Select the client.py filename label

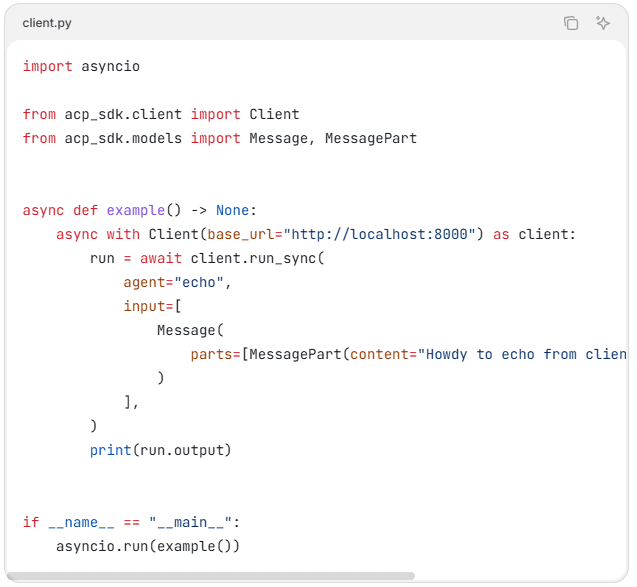click(47, 23)
